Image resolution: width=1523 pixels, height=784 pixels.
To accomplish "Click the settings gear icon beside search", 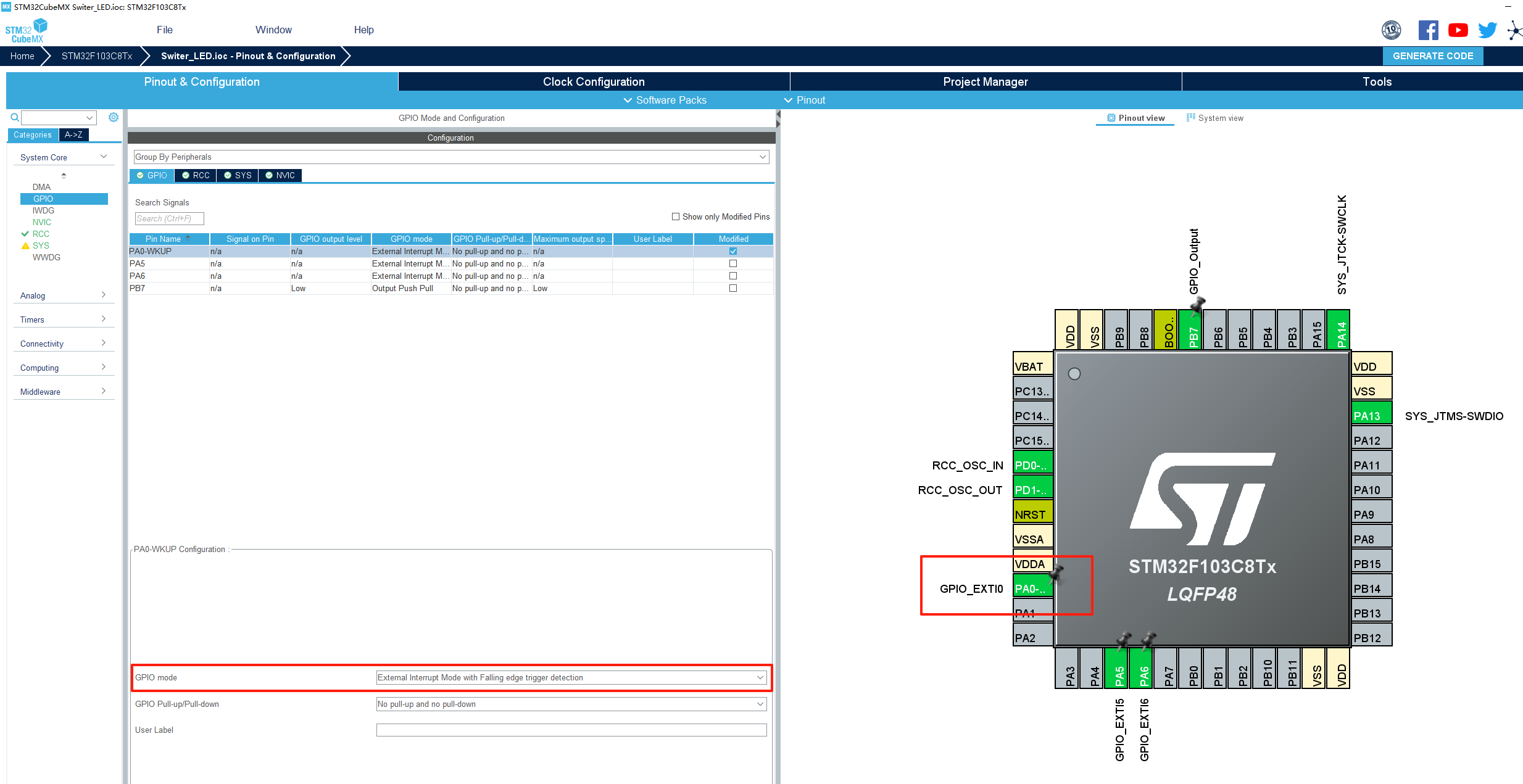I will [x=114, y=117].
